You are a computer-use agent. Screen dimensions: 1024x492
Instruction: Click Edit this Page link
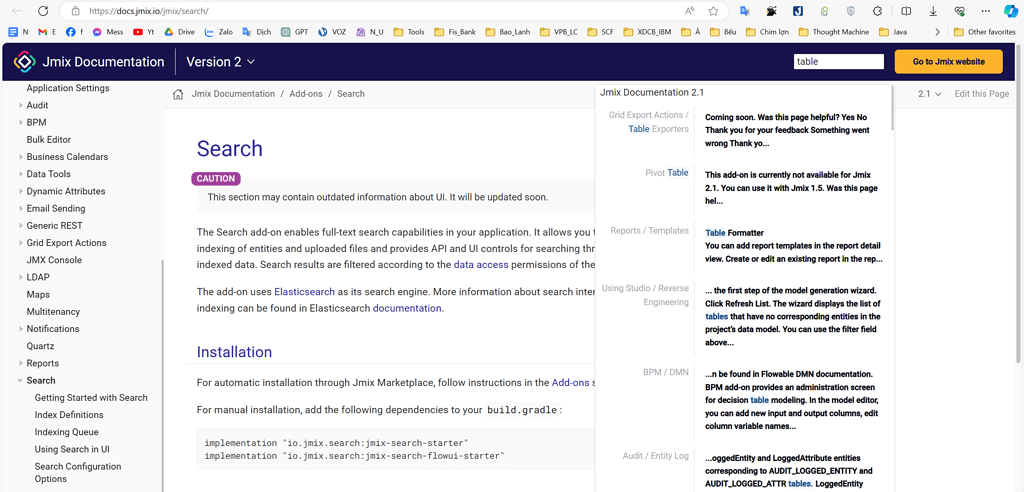(982, 94)
